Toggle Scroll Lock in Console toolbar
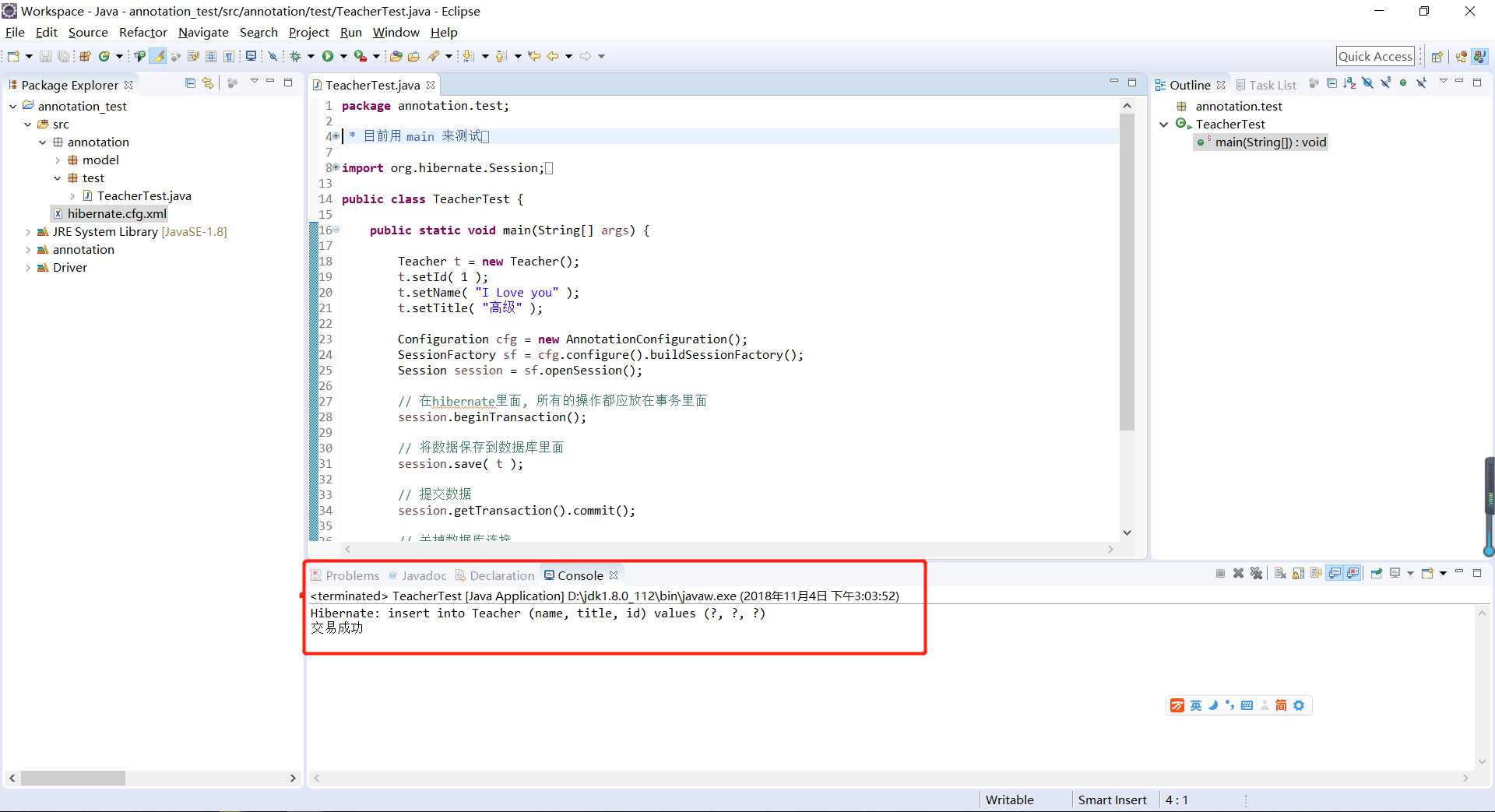The width and height of the screenshot is (1495, 812). point(1298,574)
